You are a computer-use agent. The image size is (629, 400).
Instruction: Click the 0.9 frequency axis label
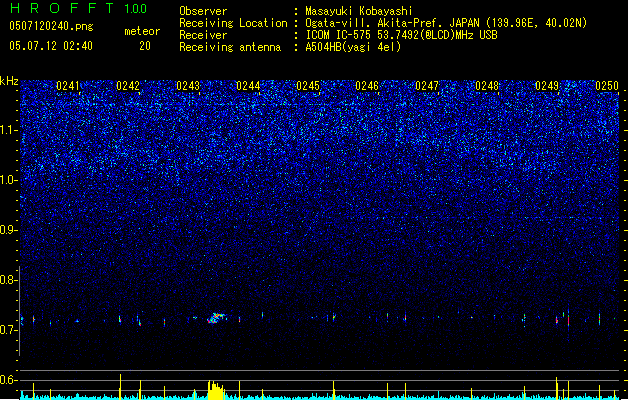coord(8,230)
